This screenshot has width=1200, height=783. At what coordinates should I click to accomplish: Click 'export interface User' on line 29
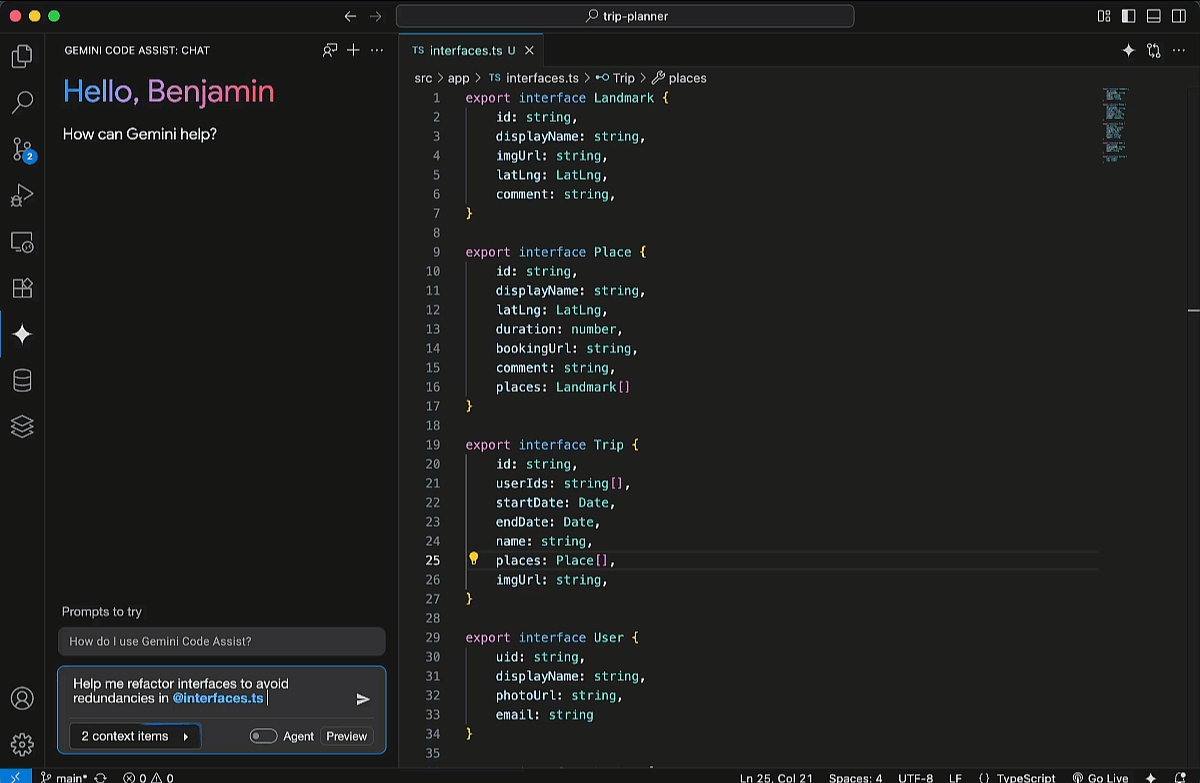(x=544, y=637)
